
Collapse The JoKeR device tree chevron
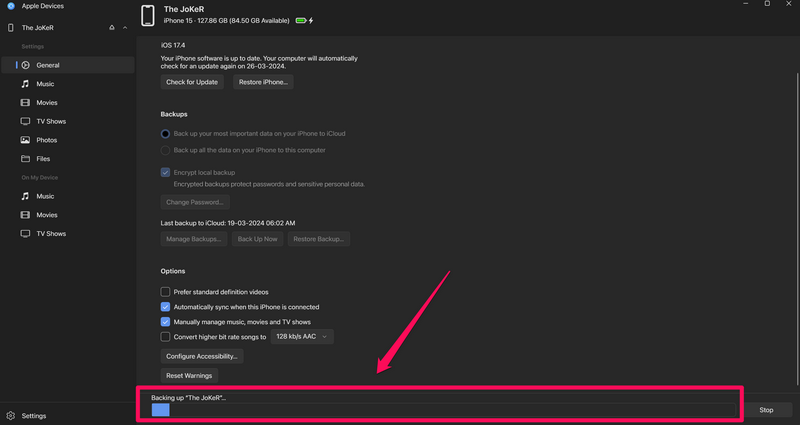click(125, 28)
